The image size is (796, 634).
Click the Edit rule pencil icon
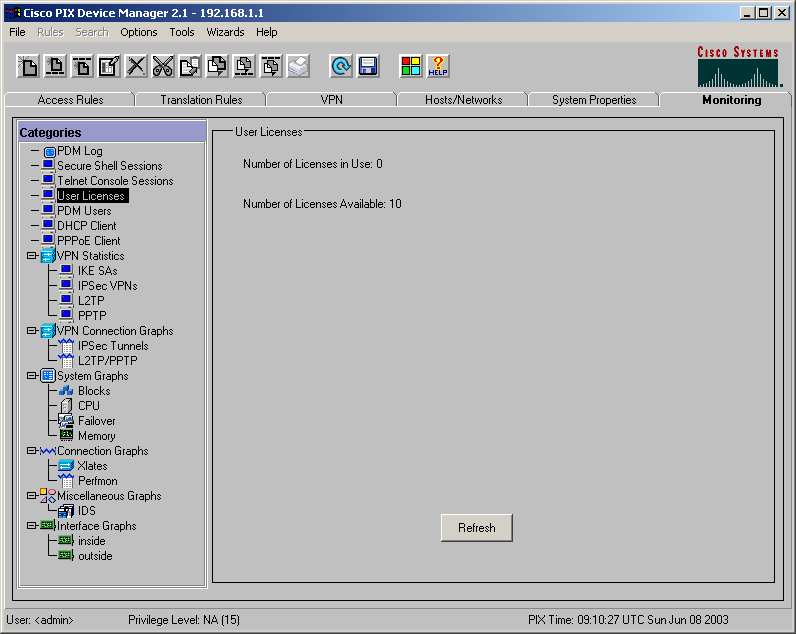coord(109,66)
